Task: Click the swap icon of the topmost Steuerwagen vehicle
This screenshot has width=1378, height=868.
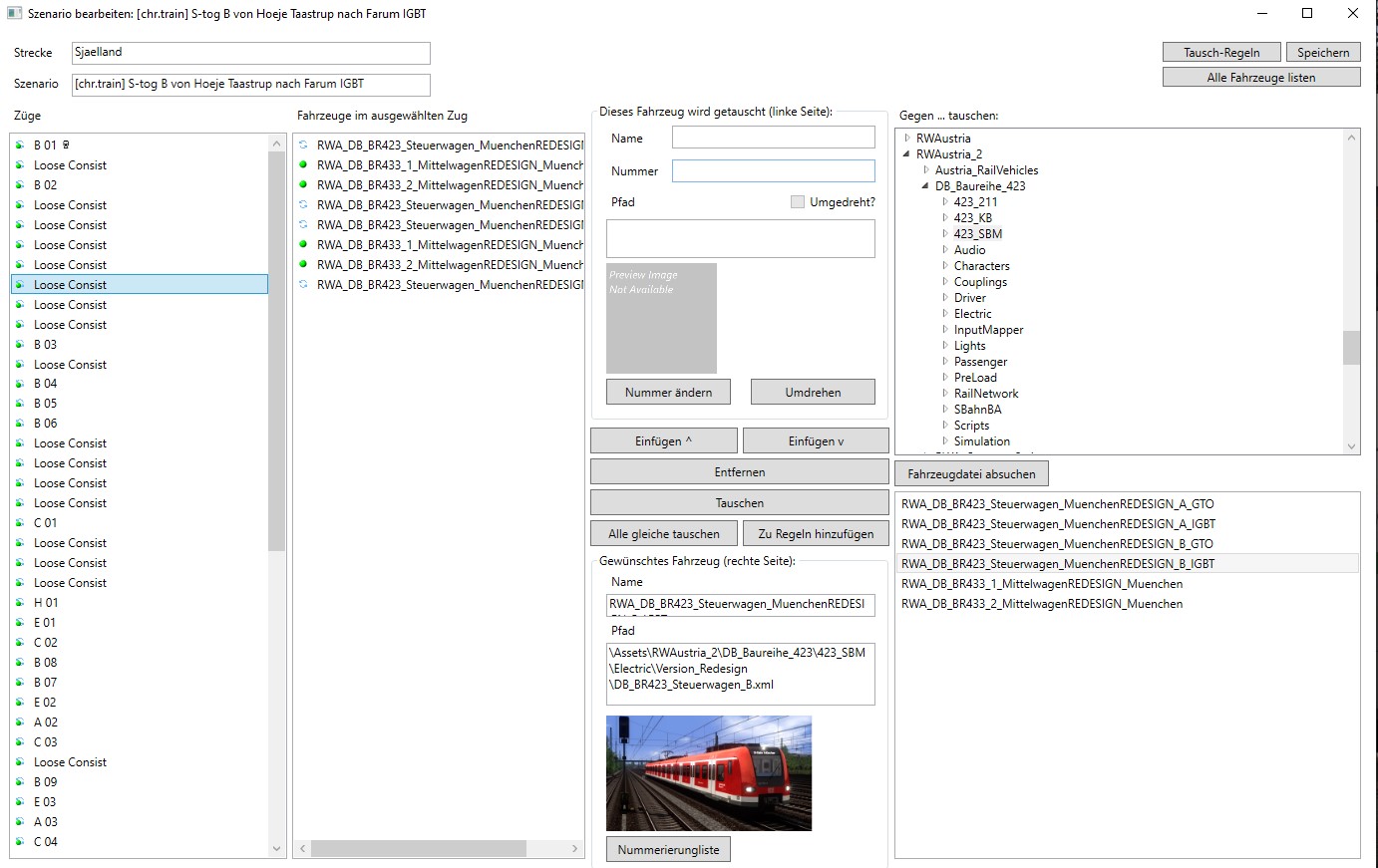Action: [x=303, y=145]
